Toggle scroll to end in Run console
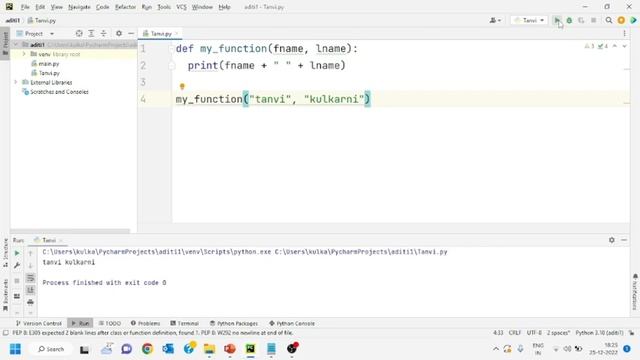640x360 pixels. pos(30,290)
